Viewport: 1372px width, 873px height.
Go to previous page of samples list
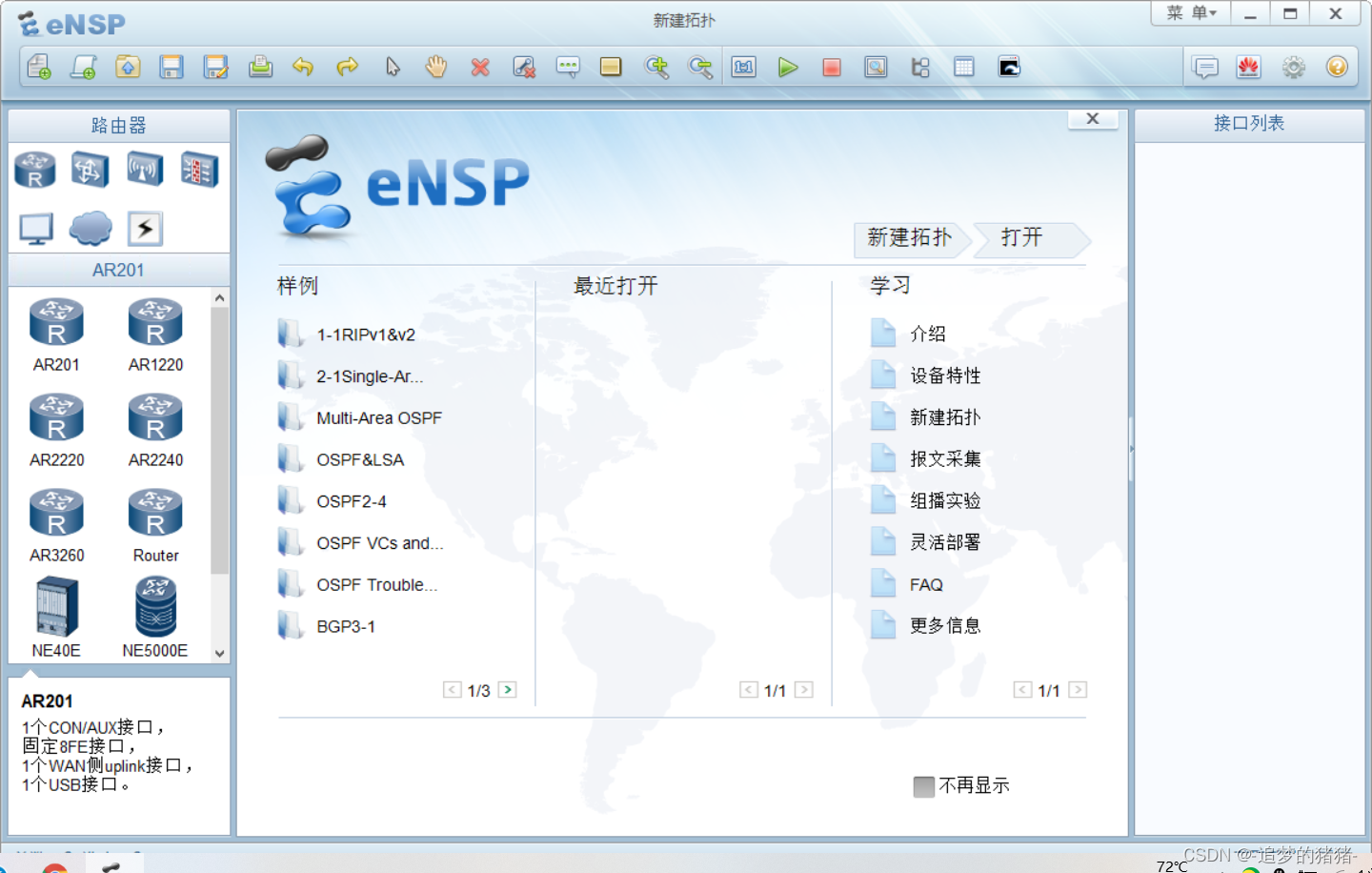click(x=453, y=690)
